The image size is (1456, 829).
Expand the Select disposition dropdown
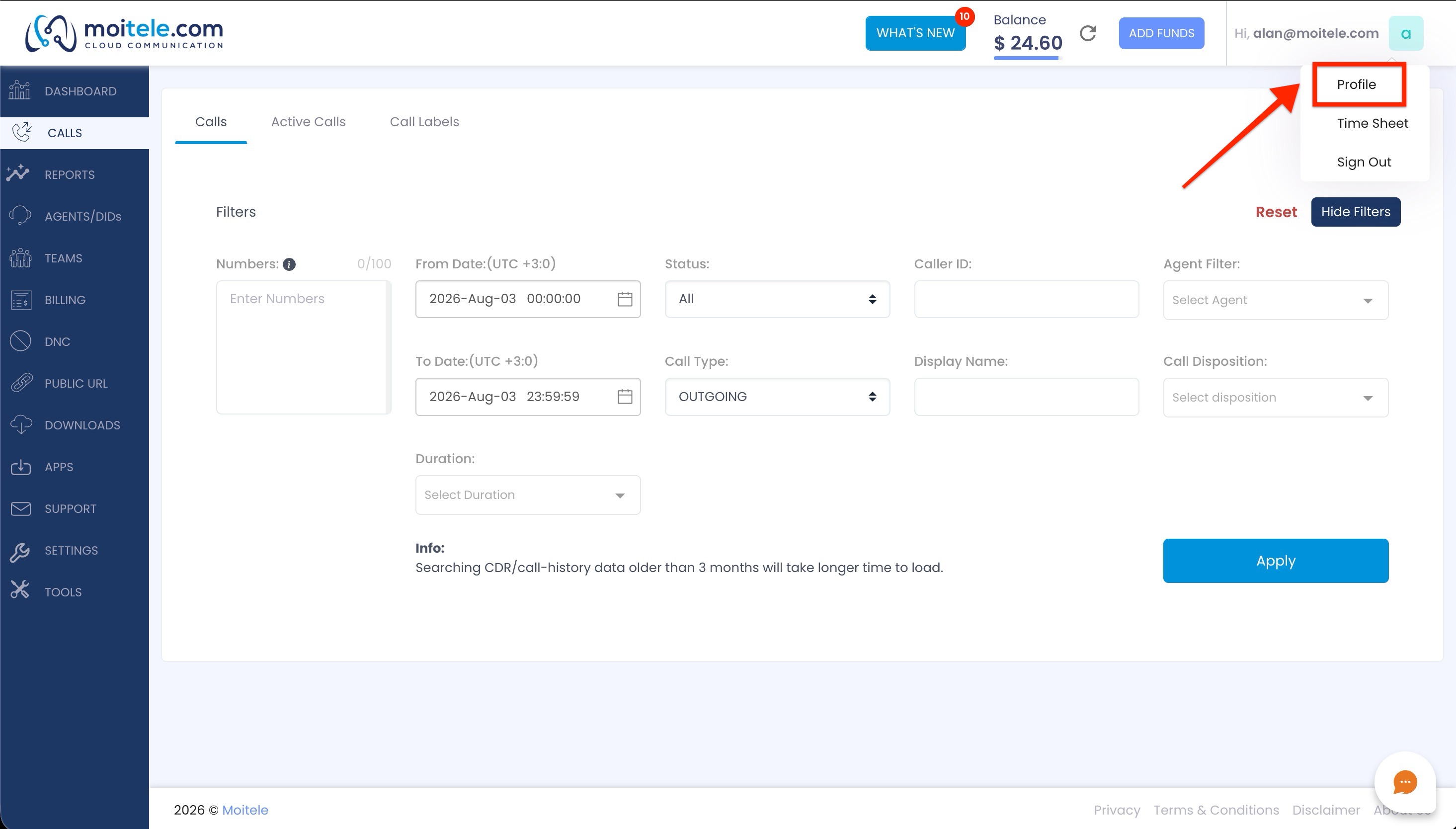point(1275,398)
